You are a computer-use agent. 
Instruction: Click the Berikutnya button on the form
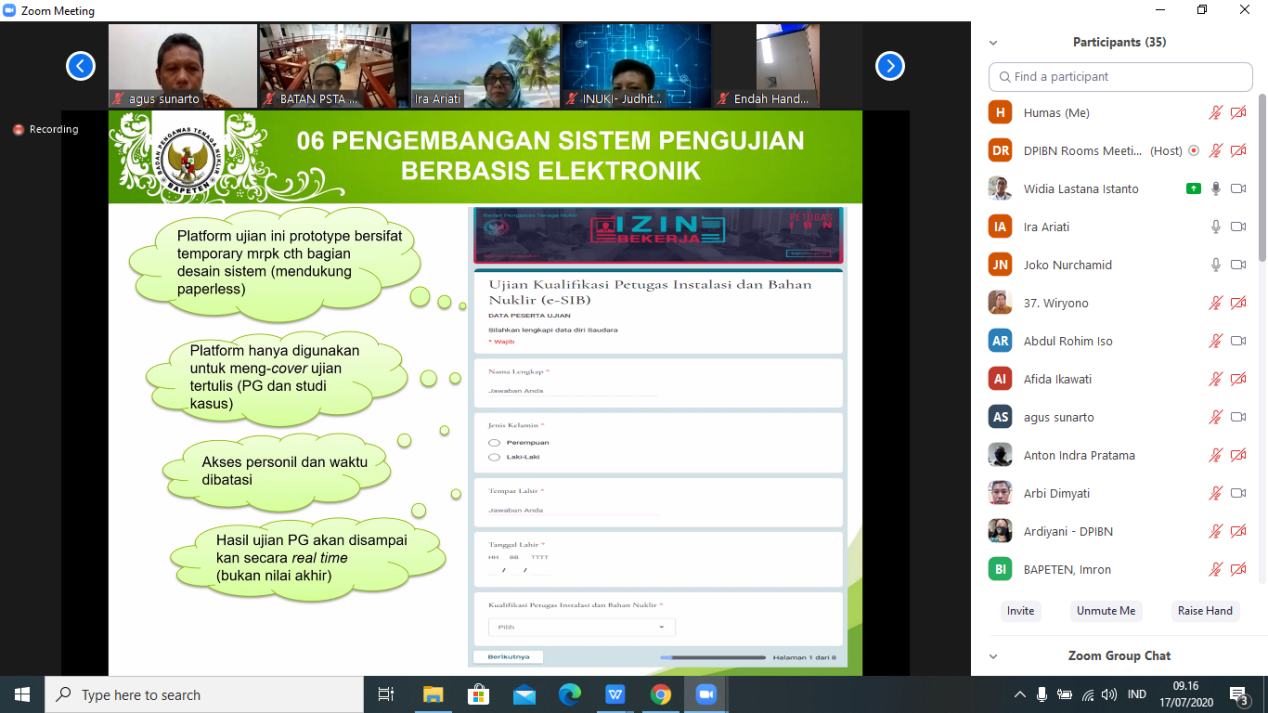[x=509, y=657]
